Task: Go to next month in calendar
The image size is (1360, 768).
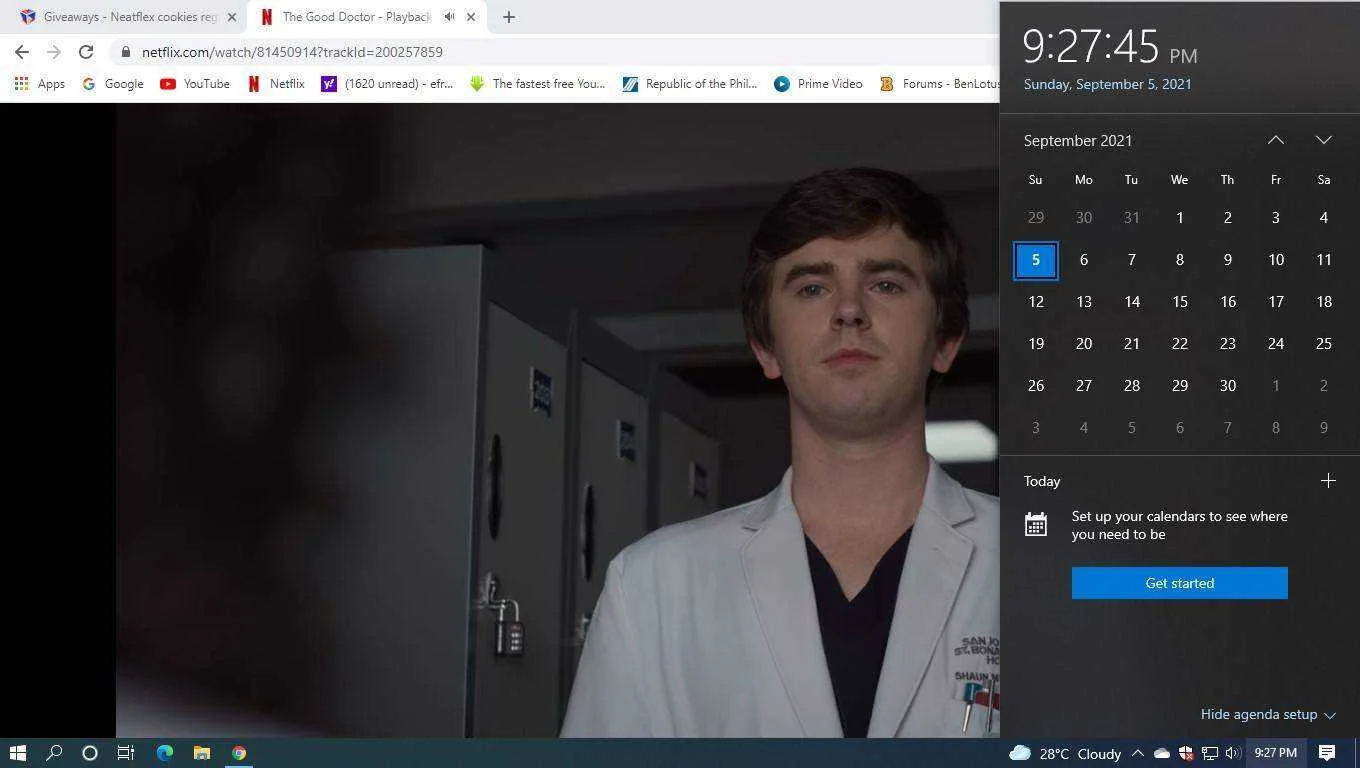Action: coord(1323,140)
